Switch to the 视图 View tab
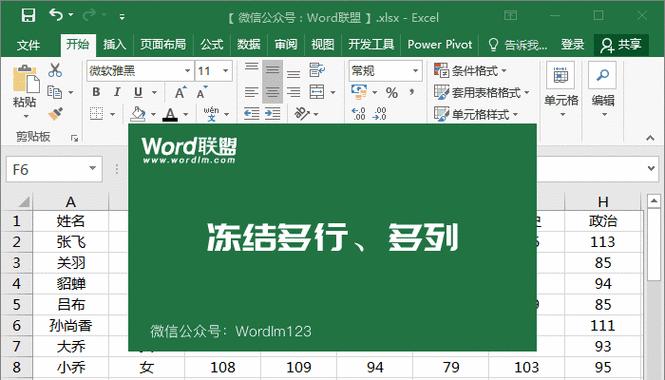The height and width of the screenshot is (380, 665). click(322, 45)
